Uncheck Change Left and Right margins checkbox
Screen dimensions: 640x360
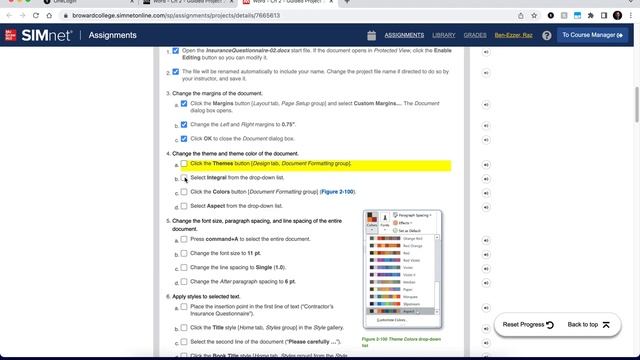pyautogui.click(x=184, y=124)
